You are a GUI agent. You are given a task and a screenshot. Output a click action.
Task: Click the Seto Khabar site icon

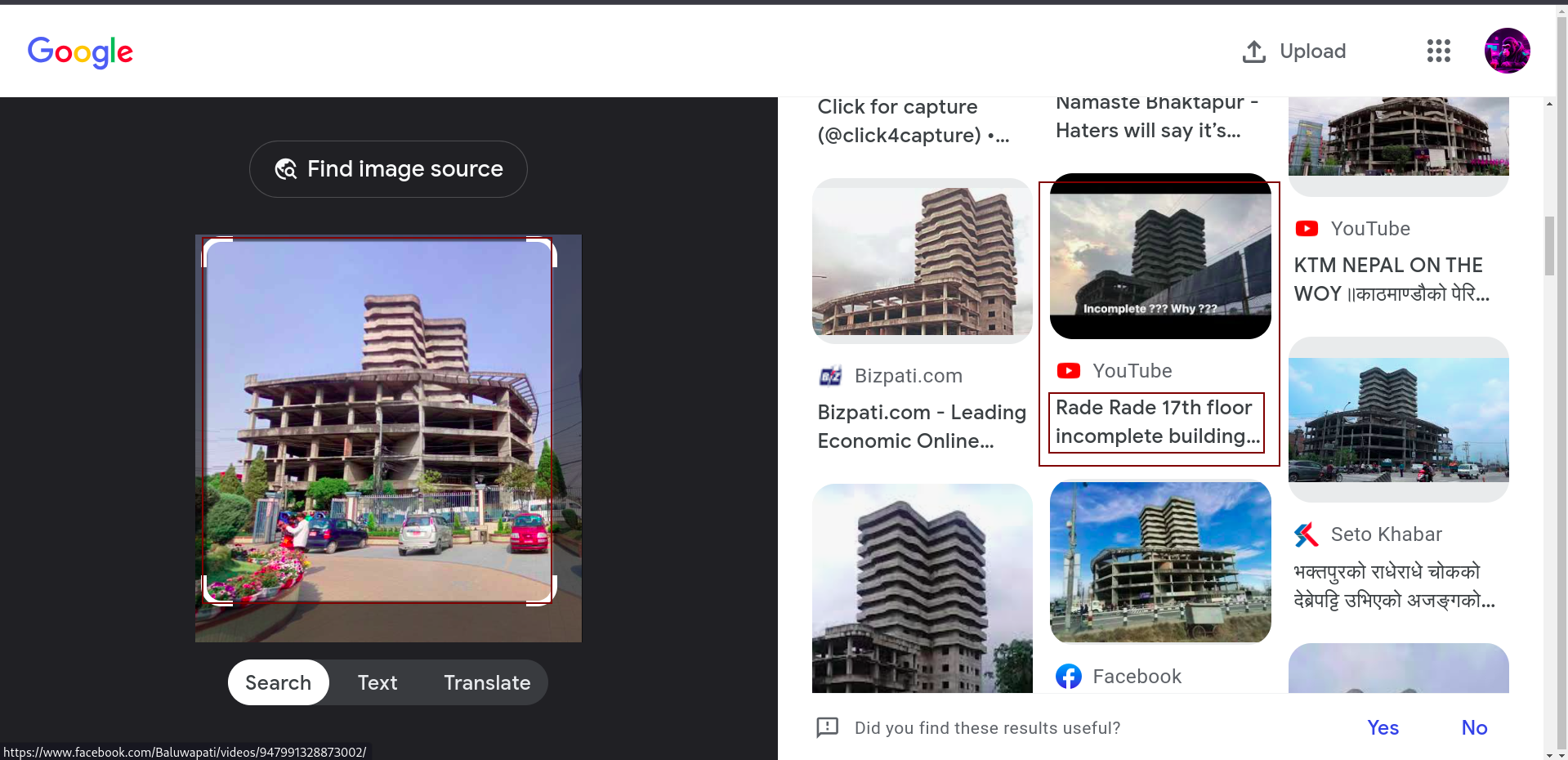pos(1307,534)
